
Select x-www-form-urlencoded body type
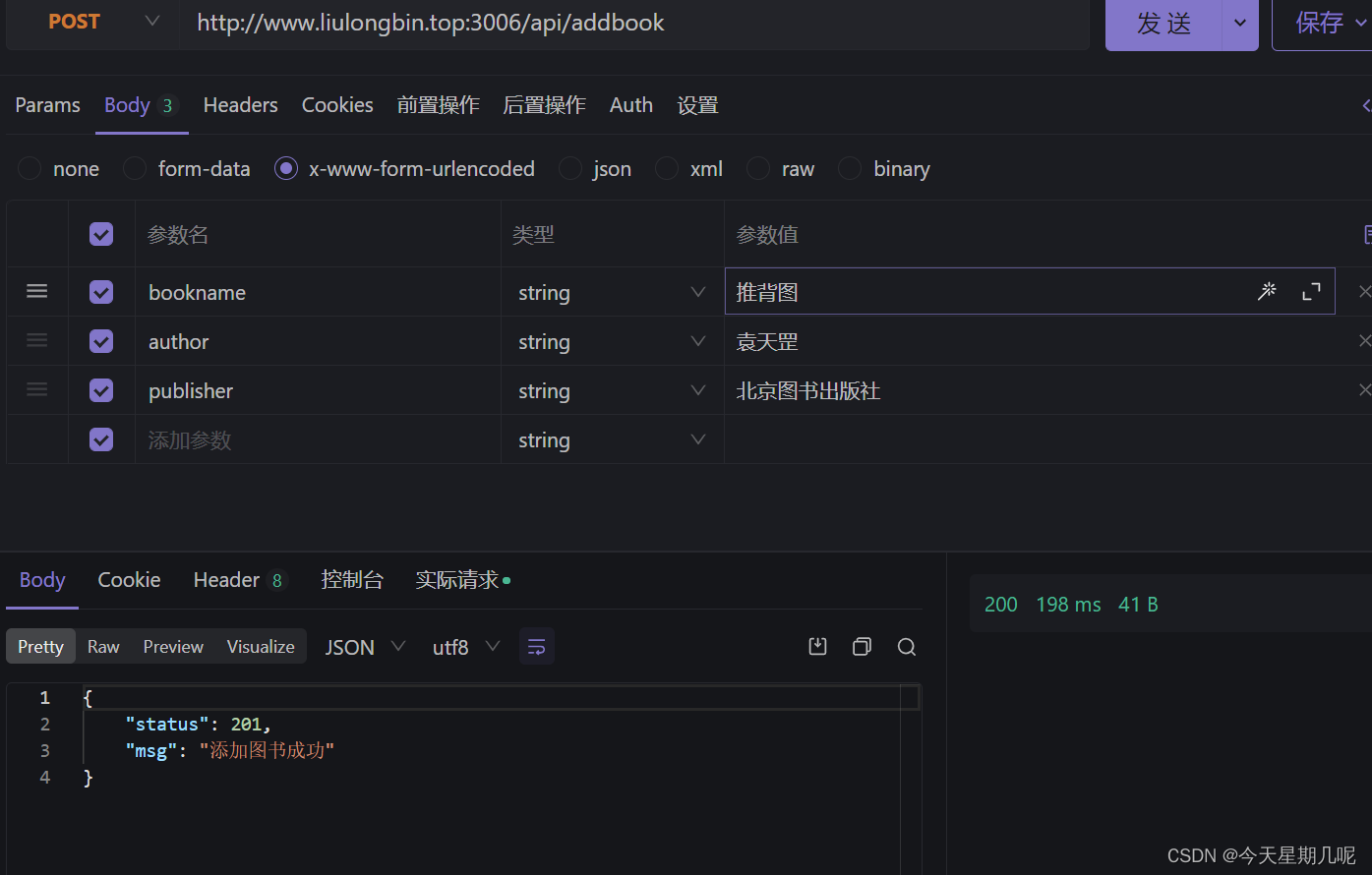pos(286,169)
